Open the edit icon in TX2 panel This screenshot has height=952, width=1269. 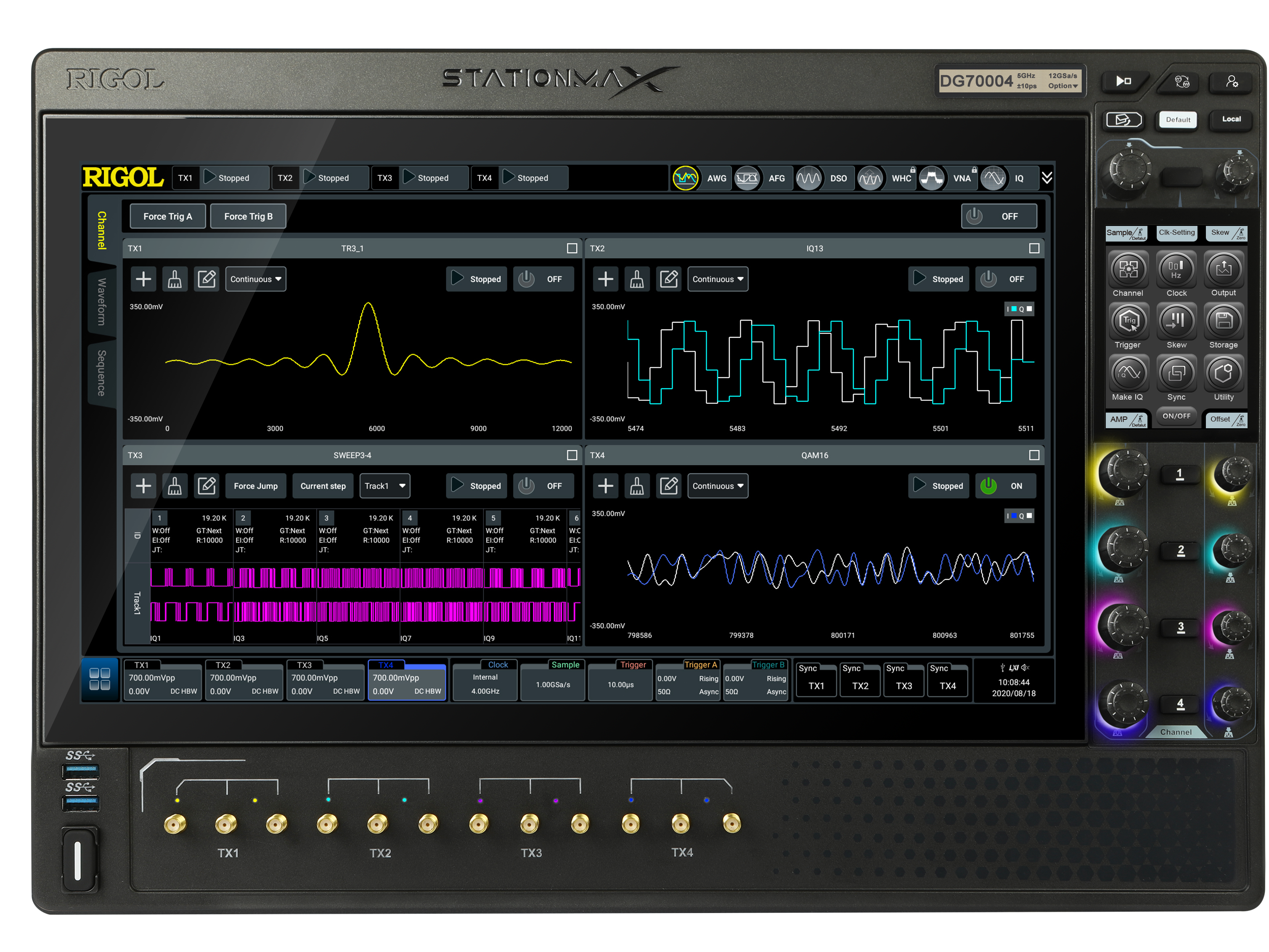tap(669, 279)
